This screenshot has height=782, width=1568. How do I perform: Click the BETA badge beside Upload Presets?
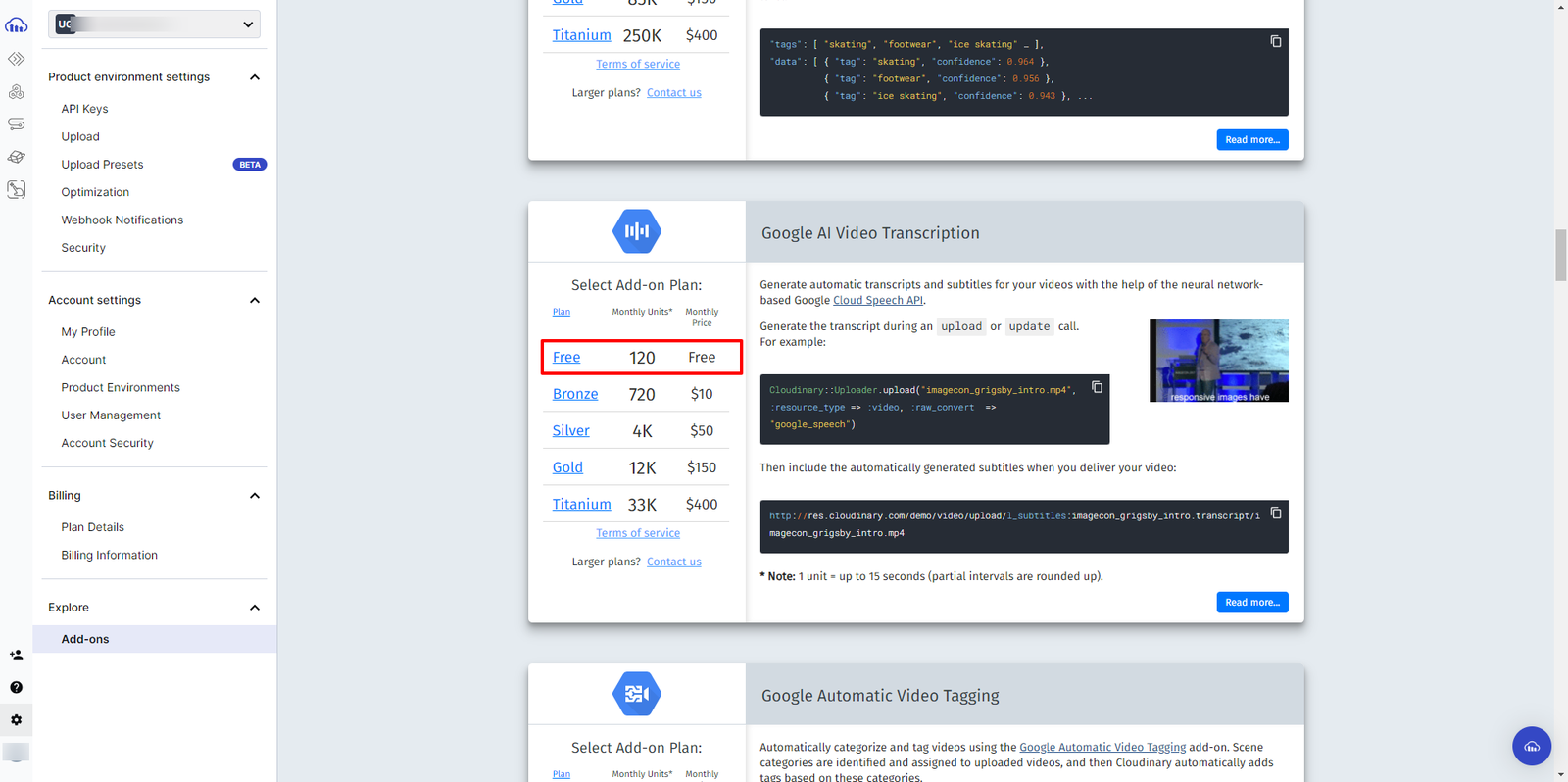[250, 165]
